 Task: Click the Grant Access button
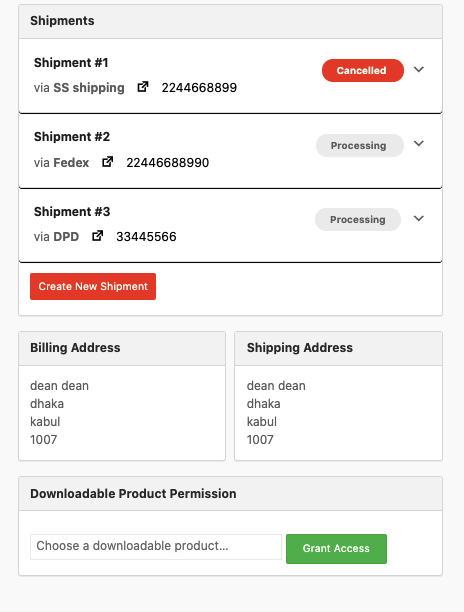tap(336, 549)
